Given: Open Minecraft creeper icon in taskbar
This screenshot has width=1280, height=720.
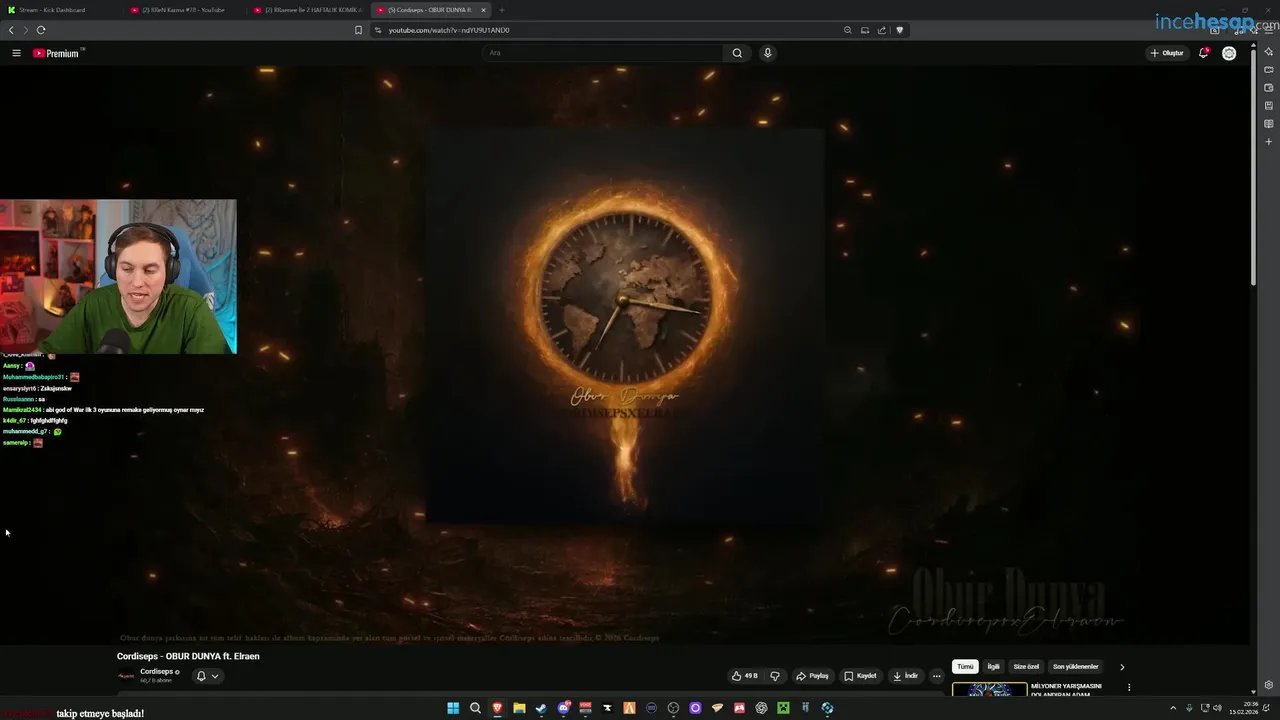Looking at the screenshot, I should tap(783, 708).
